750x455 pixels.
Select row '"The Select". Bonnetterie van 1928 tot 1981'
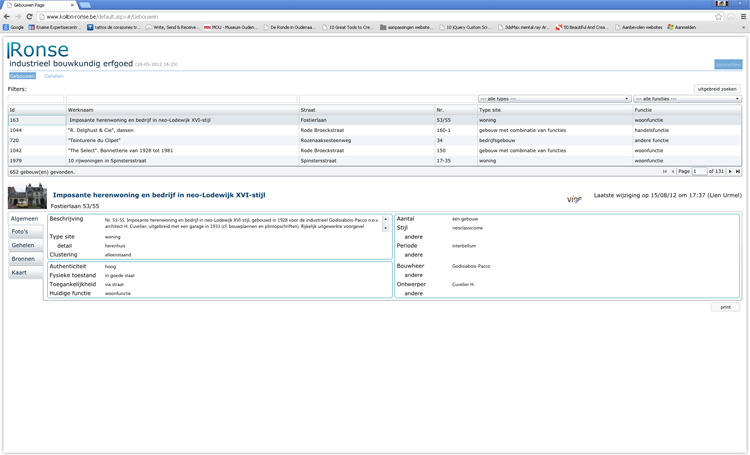(x=375, y=150)
